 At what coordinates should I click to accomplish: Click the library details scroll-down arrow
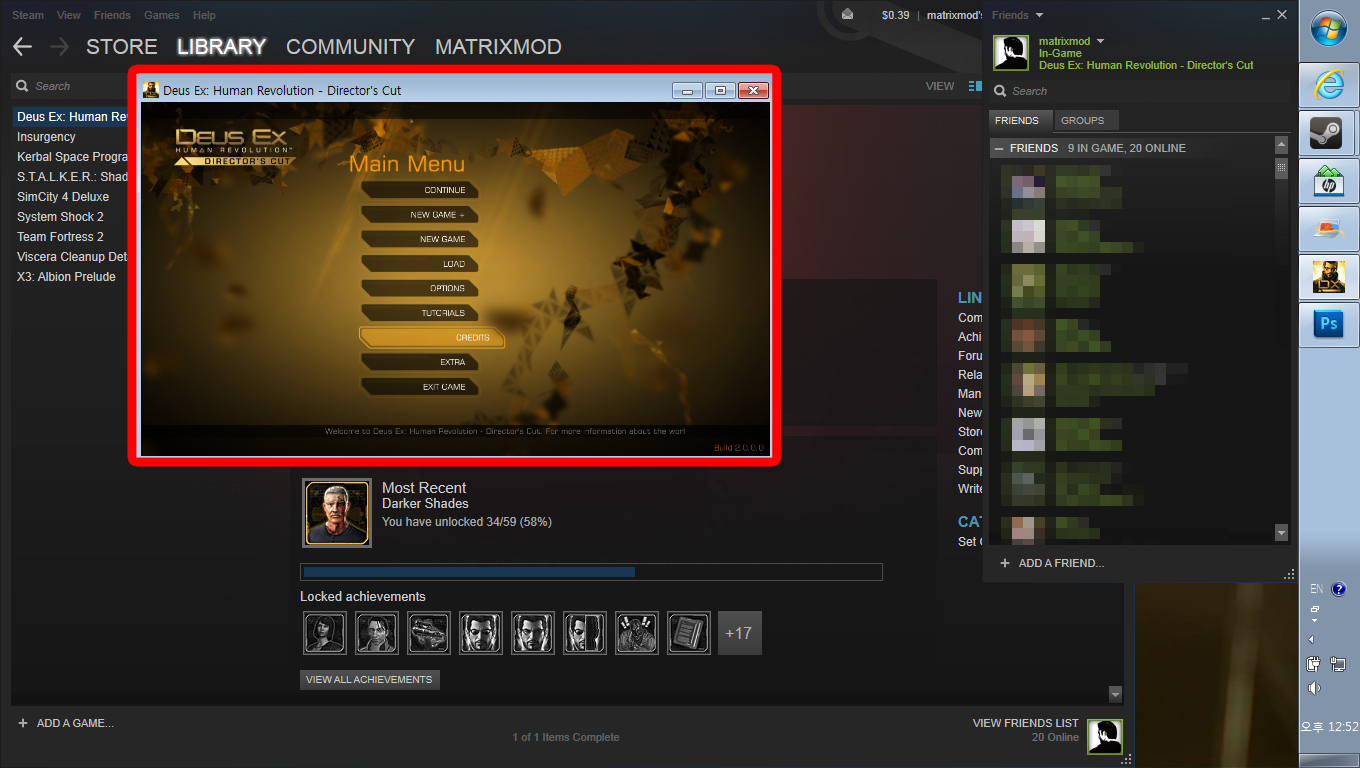click(x=1116, y=694)
